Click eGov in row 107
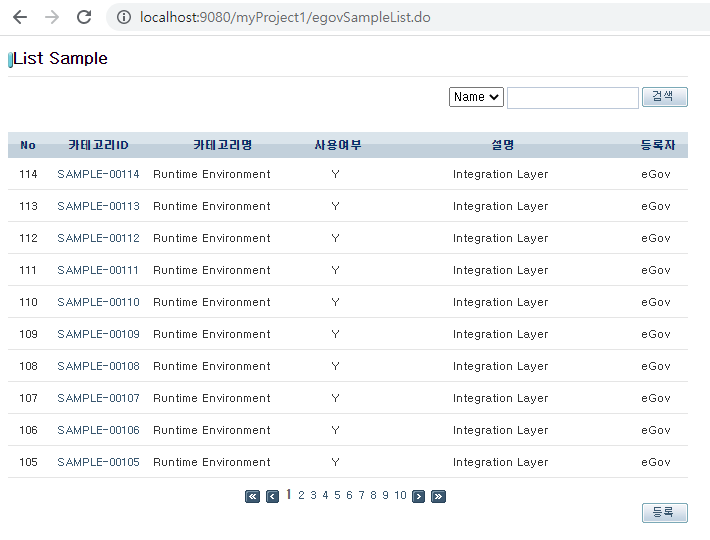Viewport: 710px width, 540px height. [656, 398]
